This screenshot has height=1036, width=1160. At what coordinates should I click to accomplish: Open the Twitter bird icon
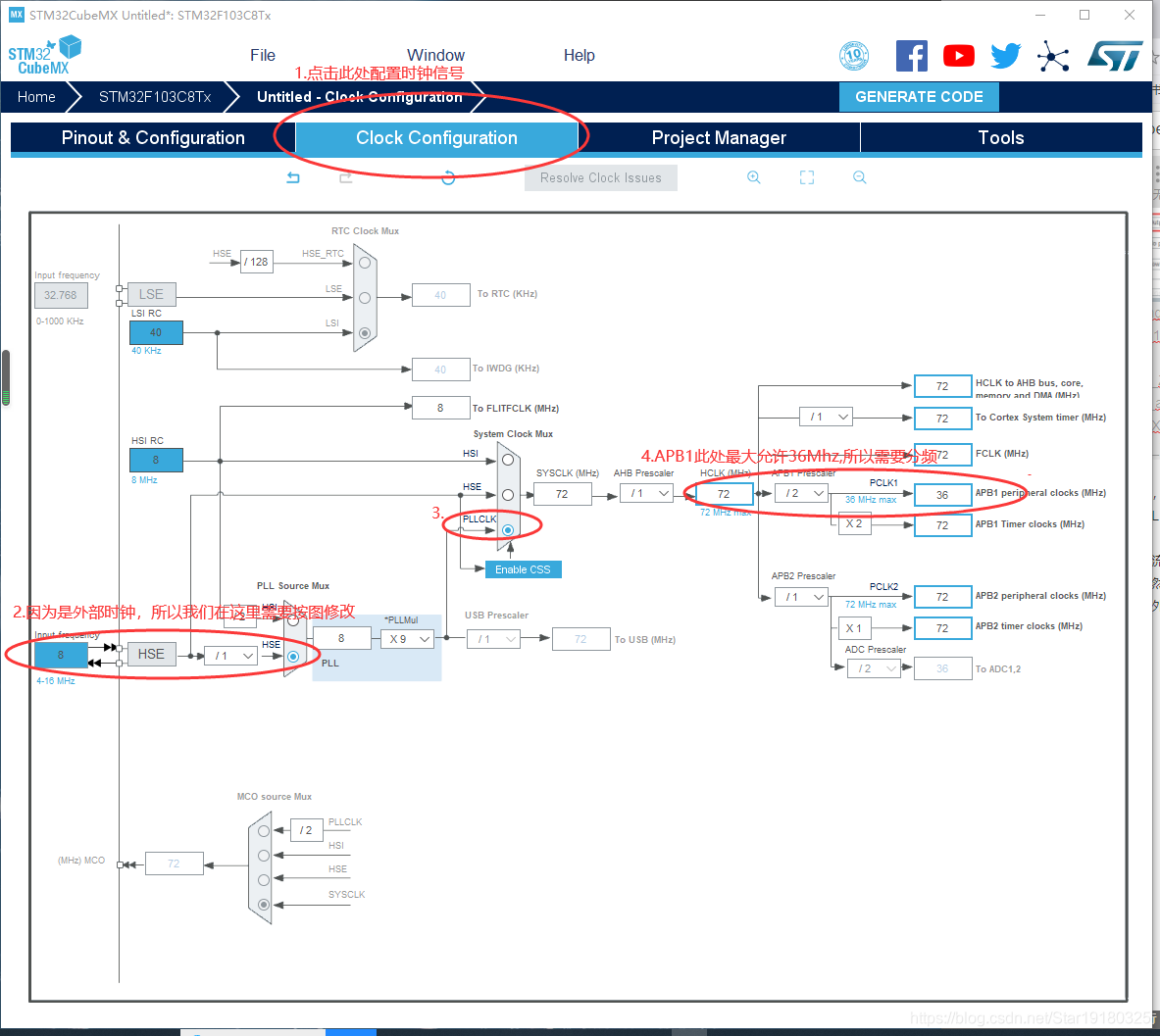click(x=1005, y=56)
